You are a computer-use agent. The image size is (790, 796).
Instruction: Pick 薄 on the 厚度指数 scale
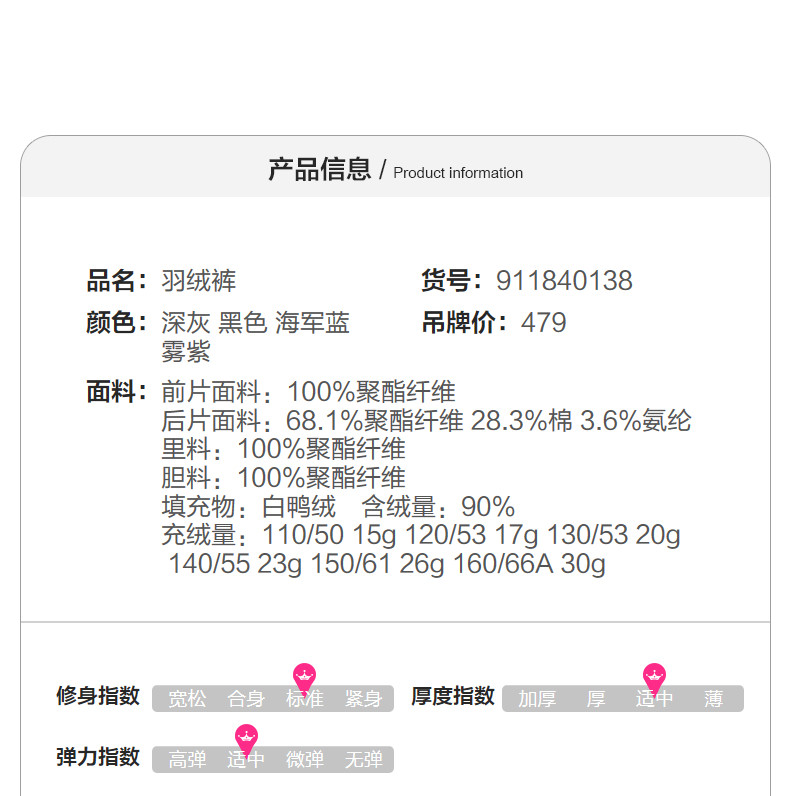click(x=713, y=699)
